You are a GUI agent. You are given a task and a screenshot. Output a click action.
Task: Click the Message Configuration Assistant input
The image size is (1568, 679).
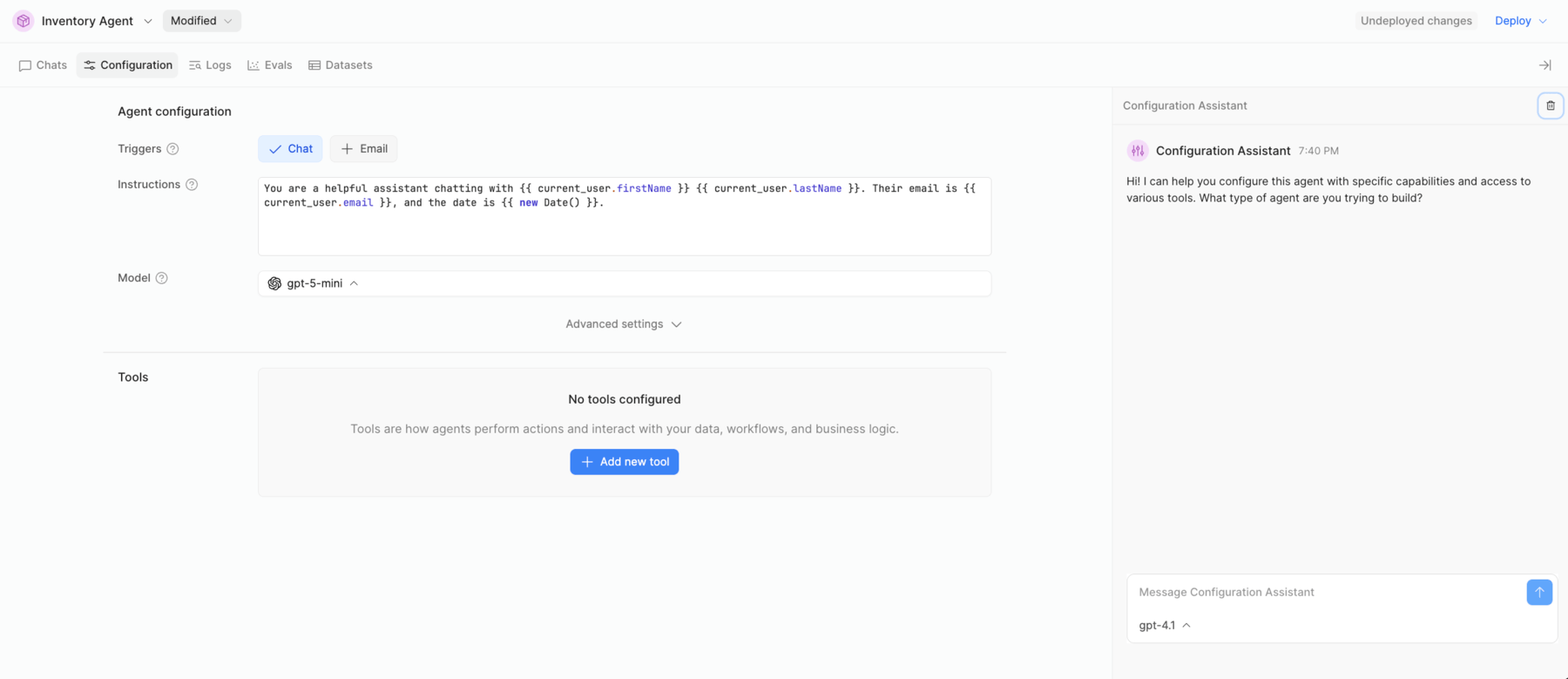point(1328,593)
